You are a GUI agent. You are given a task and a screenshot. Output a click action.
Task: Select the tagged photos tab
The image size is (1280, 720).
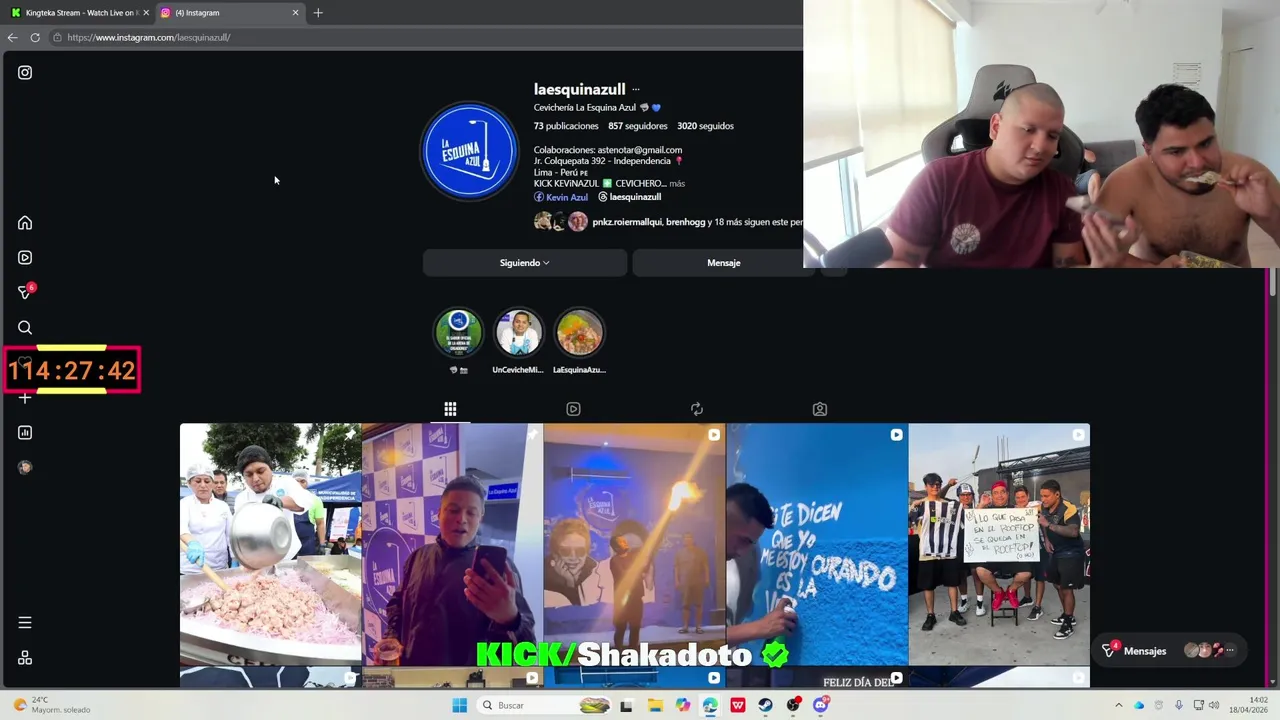[x=820, y=409]
